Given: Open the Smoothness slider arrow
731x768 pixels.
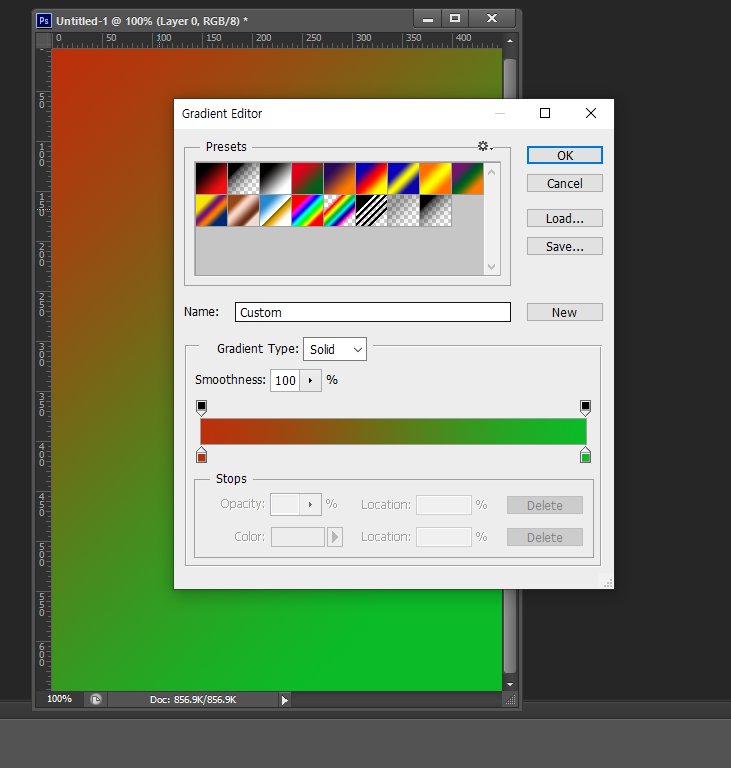Looking at the screenshot, I should point(311,381).
